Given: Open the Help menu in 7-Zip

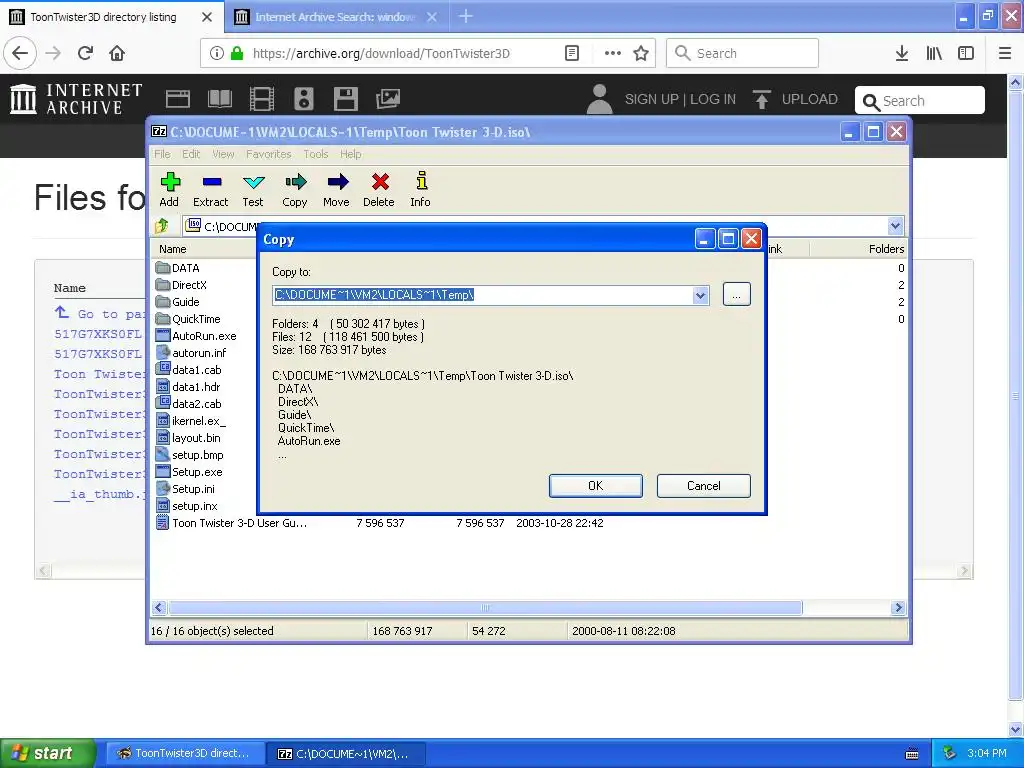Looking at the screenshot, I should point(350,154).
